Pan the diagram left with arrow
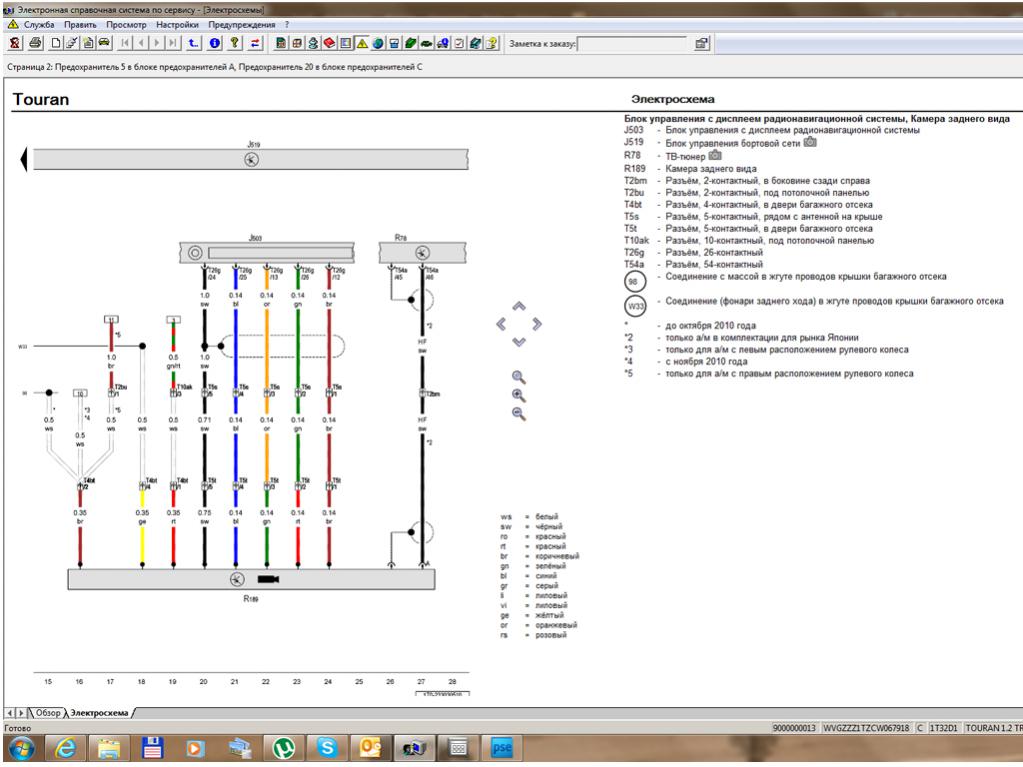Screen dimensions: 1023x767 [x=501, y=324]
